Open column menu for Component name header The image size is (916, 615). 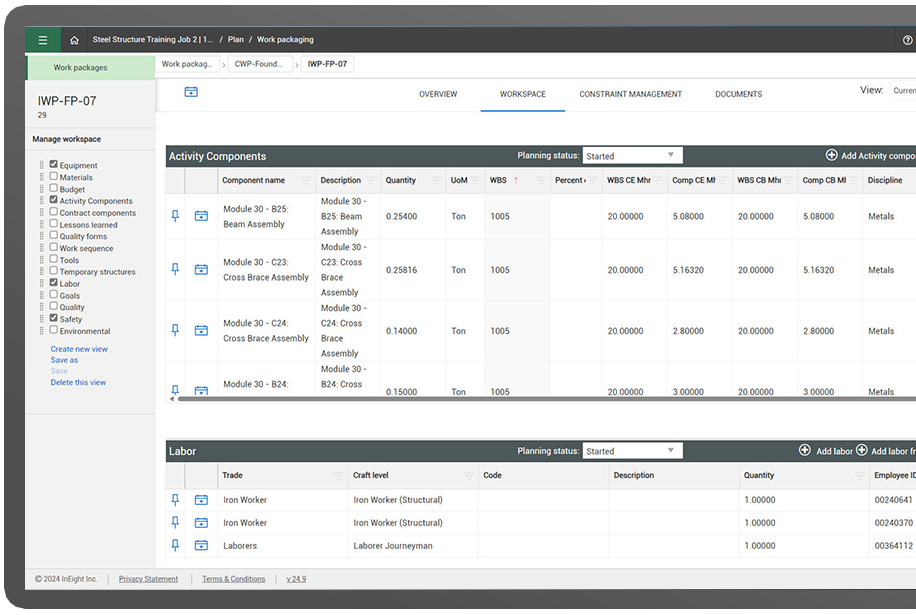[305, 181]
